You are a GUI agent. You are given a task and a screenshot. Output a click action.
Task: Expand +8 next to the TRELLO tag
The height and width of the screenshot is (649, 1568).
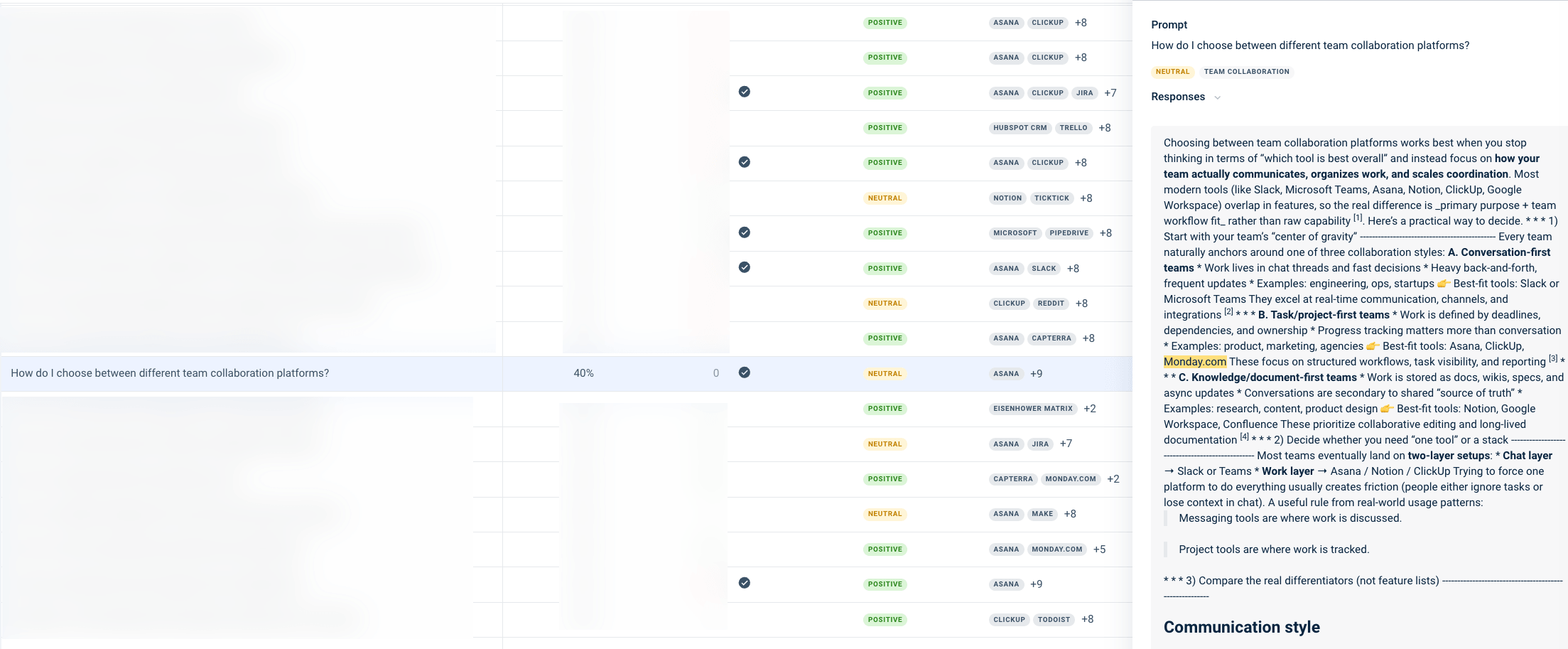[1104, 128]
